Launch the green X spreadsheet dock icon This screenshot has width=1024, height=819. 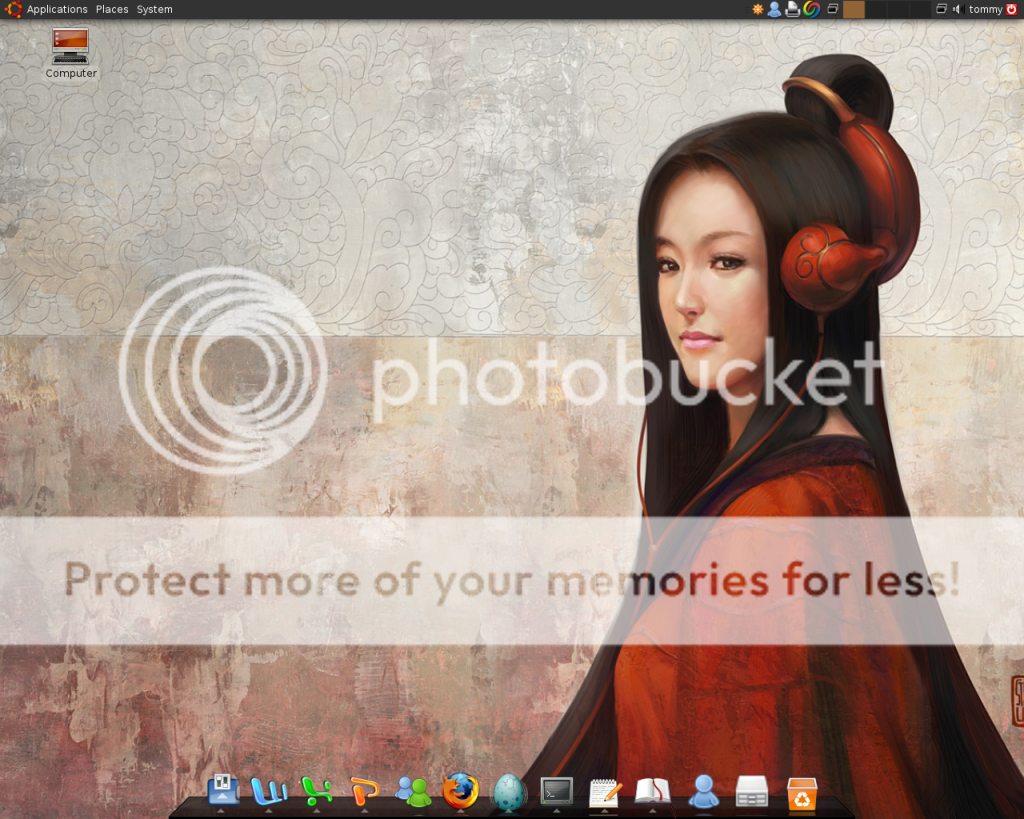pos(317,791)
